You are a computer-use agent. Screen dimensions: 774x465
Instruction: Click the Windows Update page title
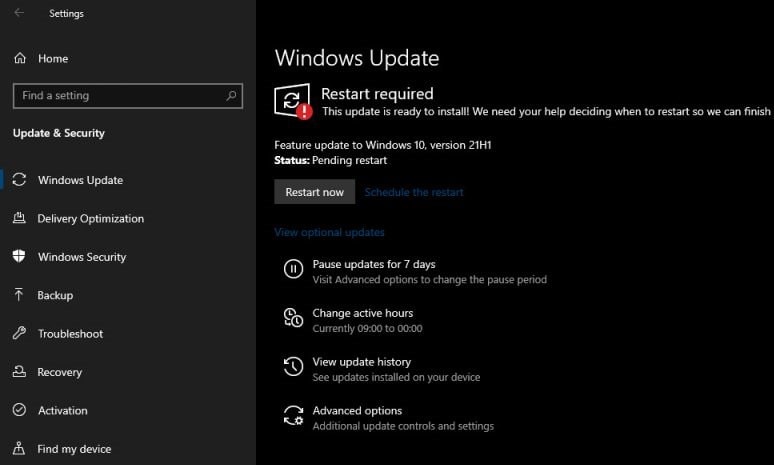[357, 58]
